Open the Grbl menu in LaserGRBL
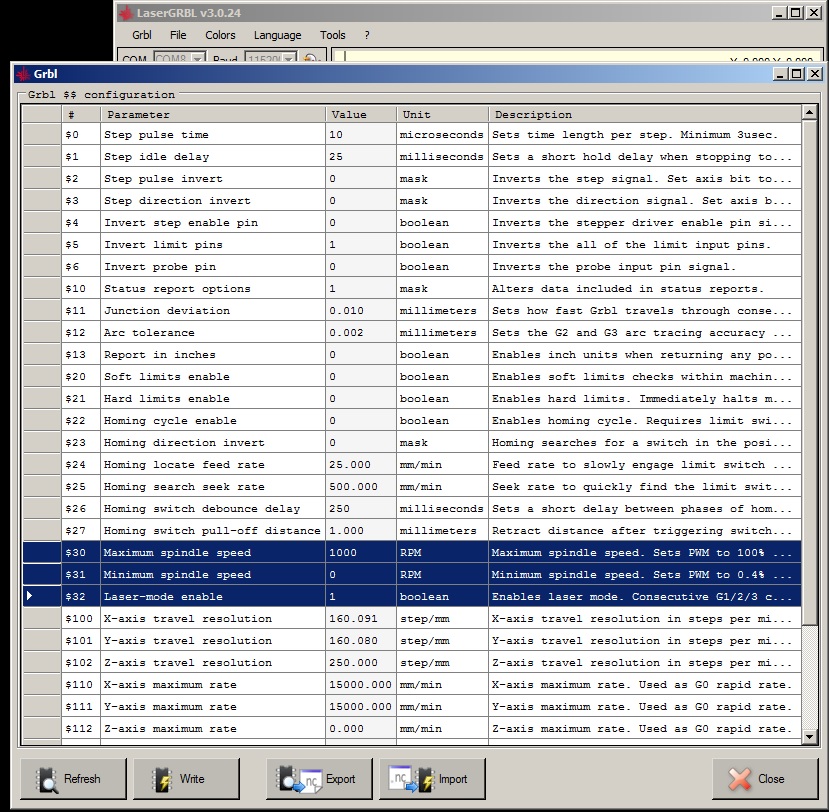Screen dimensions: 829x812 142,35
